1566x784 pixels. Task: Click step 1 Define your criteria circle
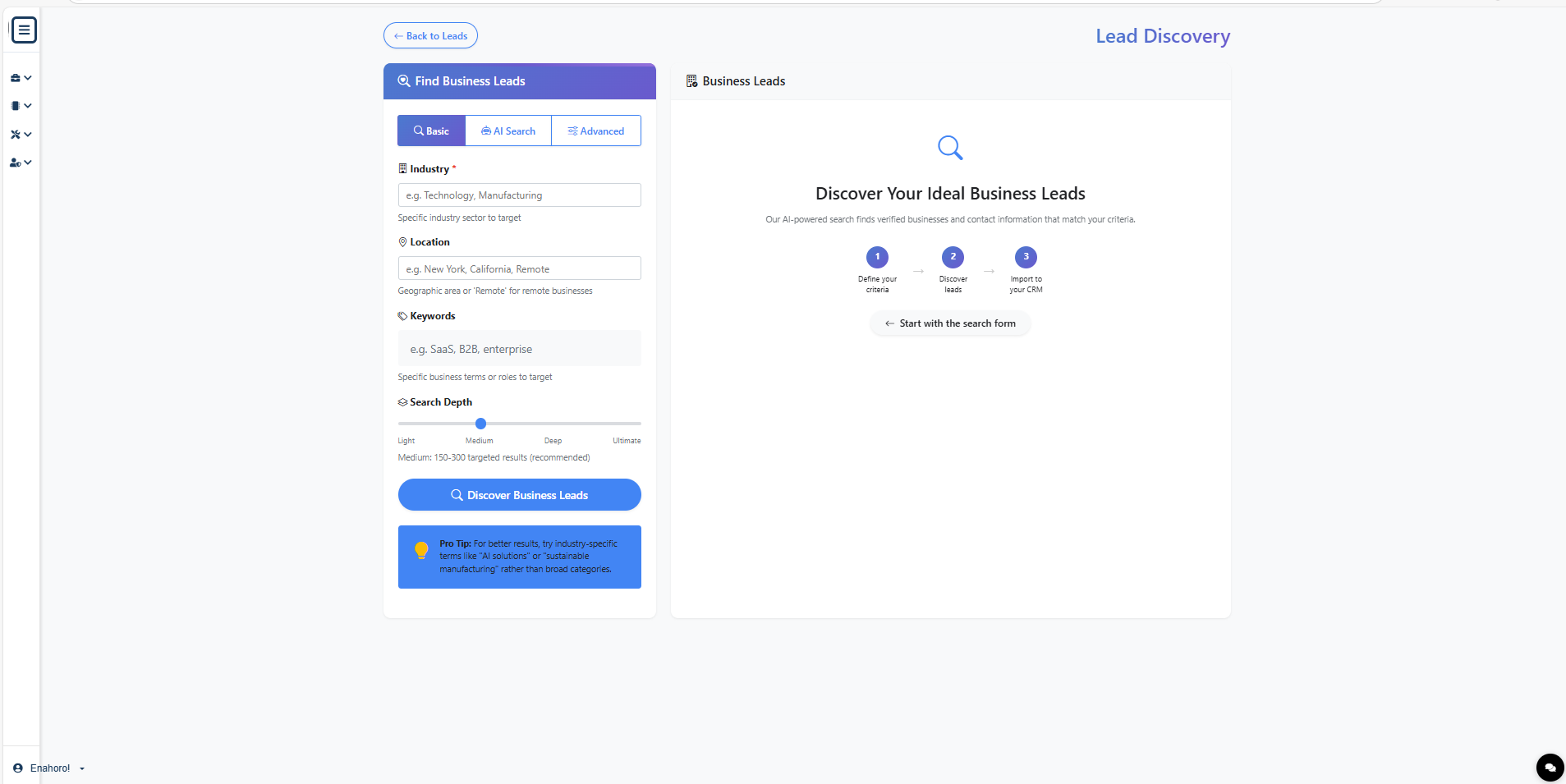click(x=877, y=257)
